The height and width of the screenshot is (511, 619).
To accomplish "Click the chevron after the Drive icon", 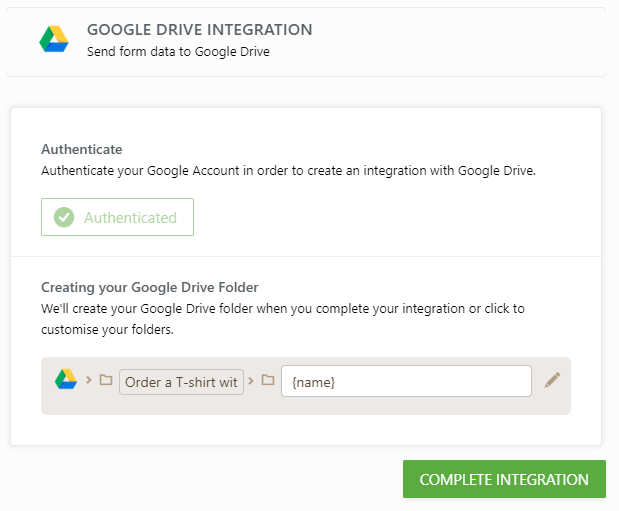I will click(89, 380).
